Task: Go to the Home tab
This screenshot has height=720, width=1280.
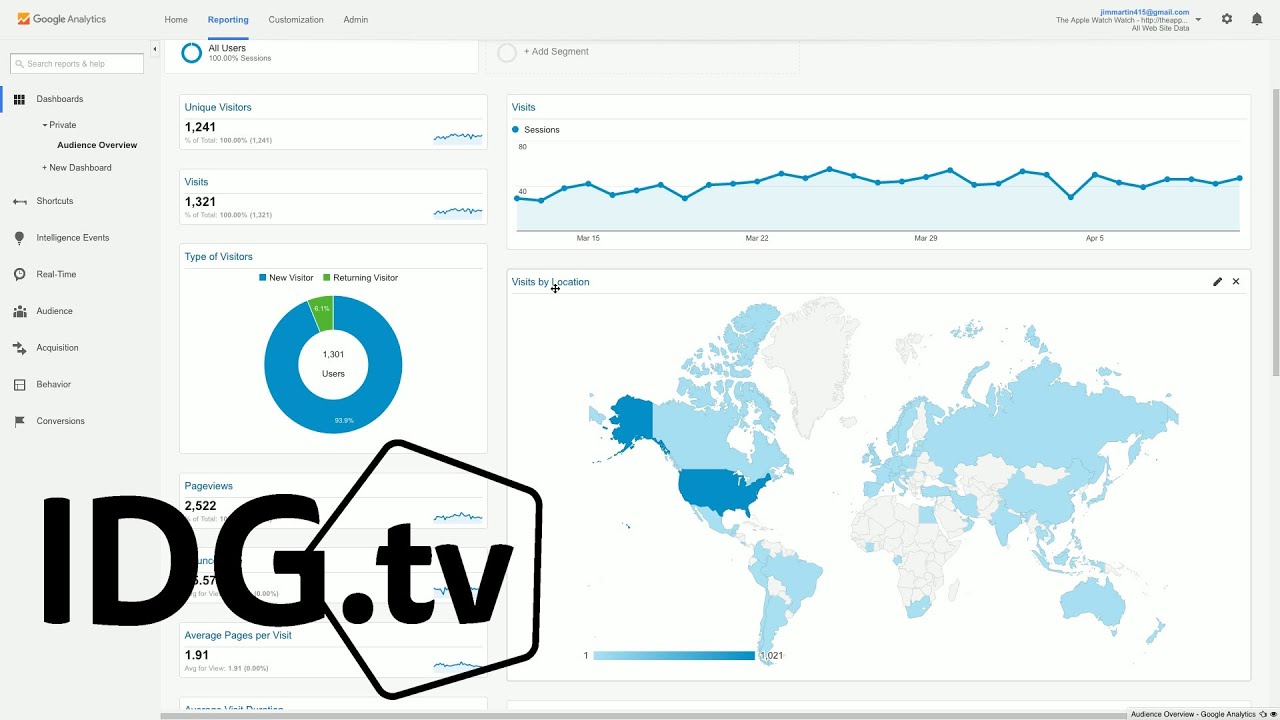Action: tap(176, 19)
